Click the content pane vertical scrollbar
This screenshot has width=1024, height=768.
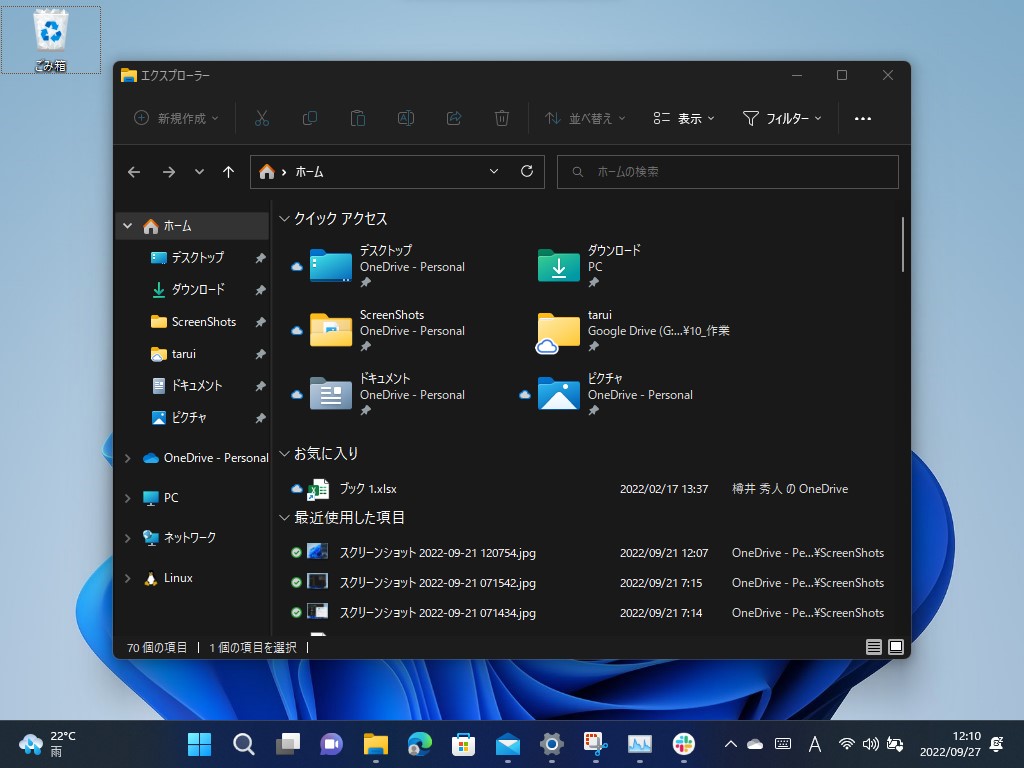[x=903, y=244]
